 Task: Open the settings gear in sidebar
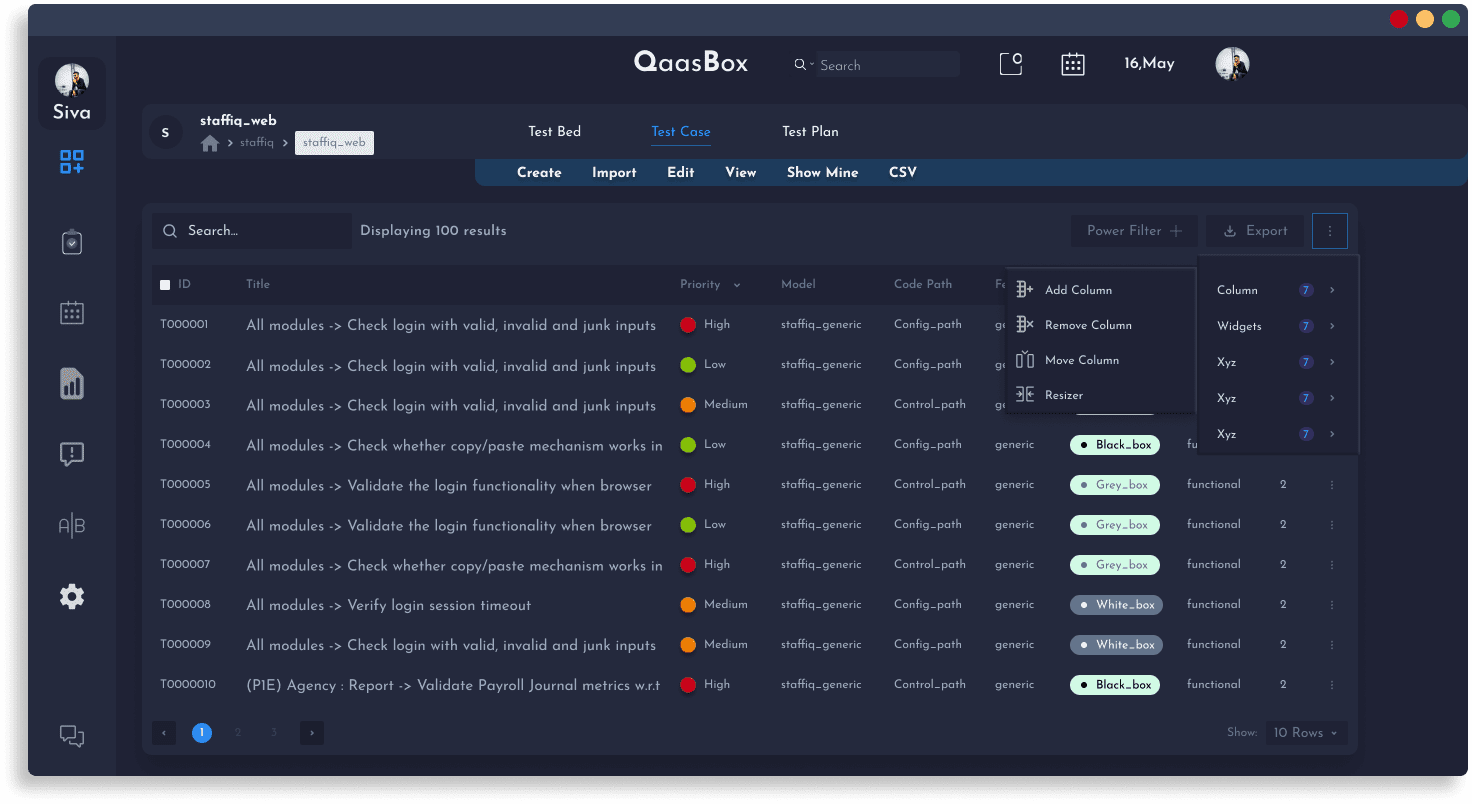coord(72,597)
